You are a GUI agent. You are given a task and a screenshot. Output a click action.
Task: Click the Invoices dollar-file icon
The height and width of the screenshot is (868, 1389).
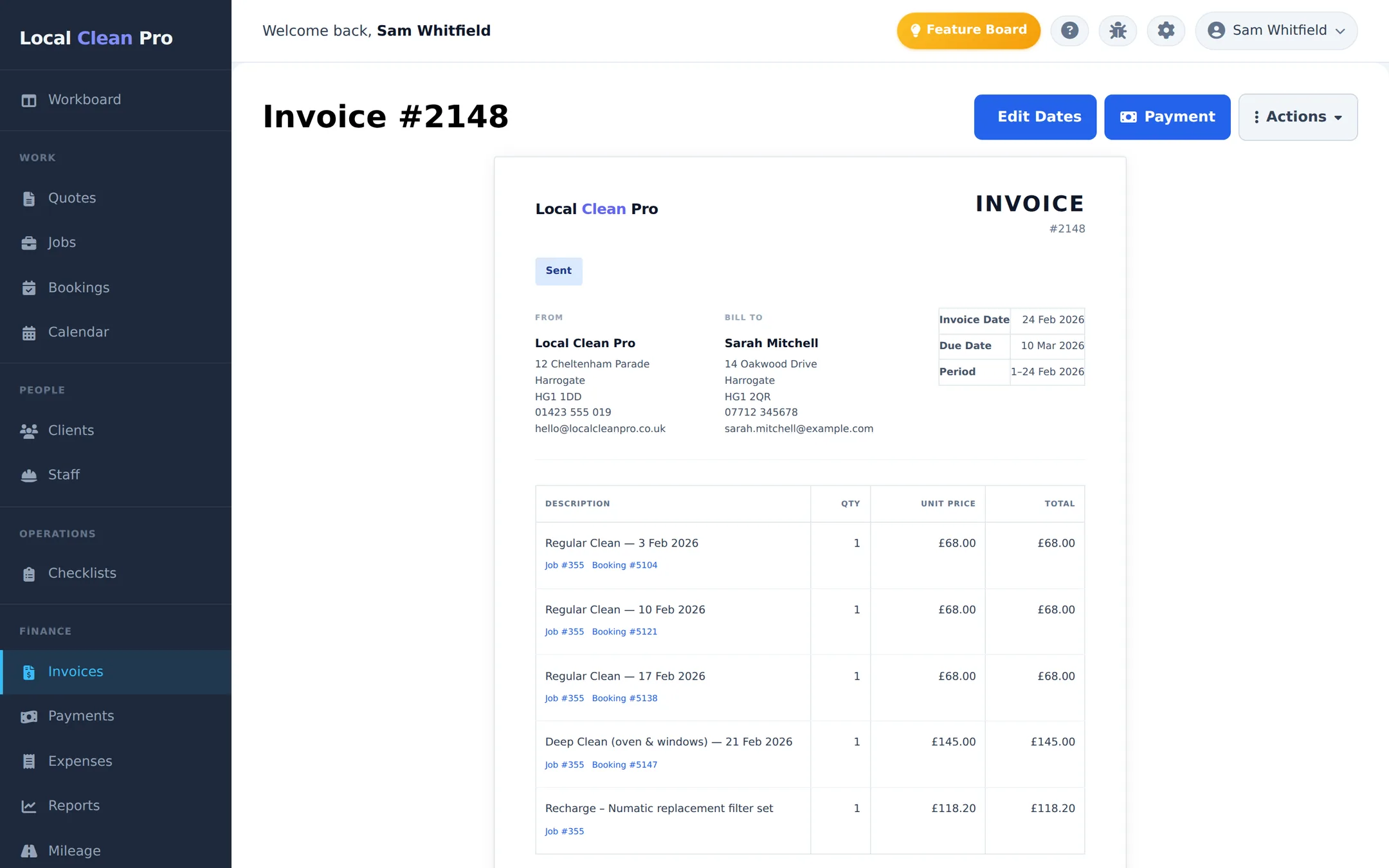click(29, 672)
